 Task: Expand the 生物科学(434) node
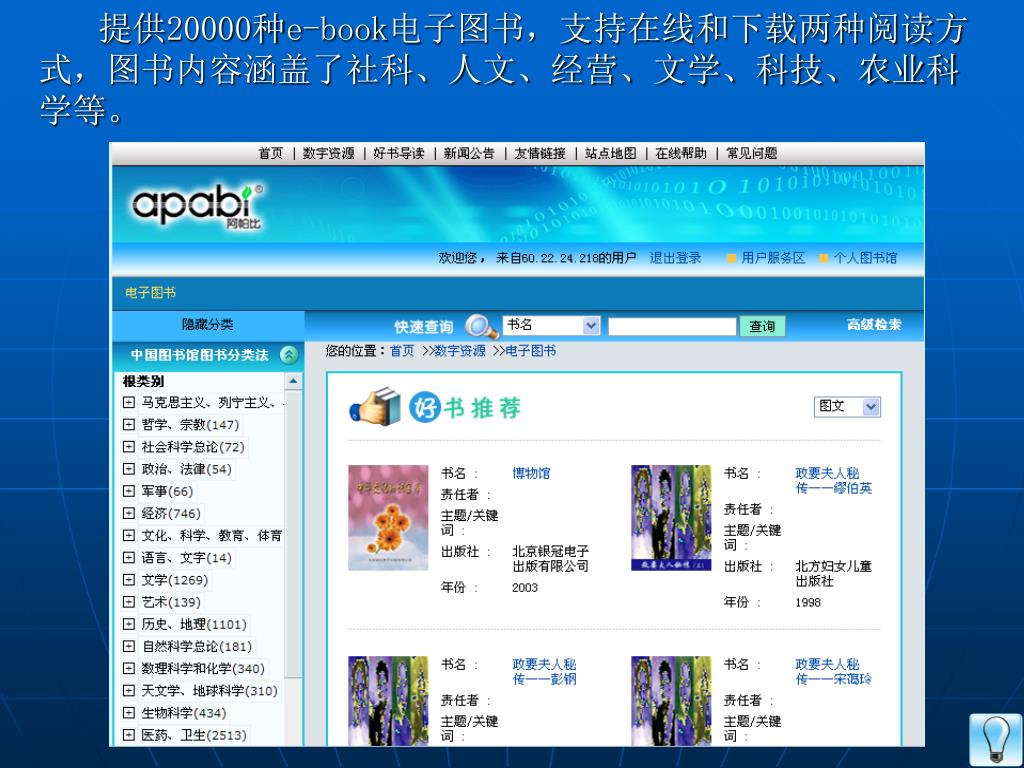129,713
